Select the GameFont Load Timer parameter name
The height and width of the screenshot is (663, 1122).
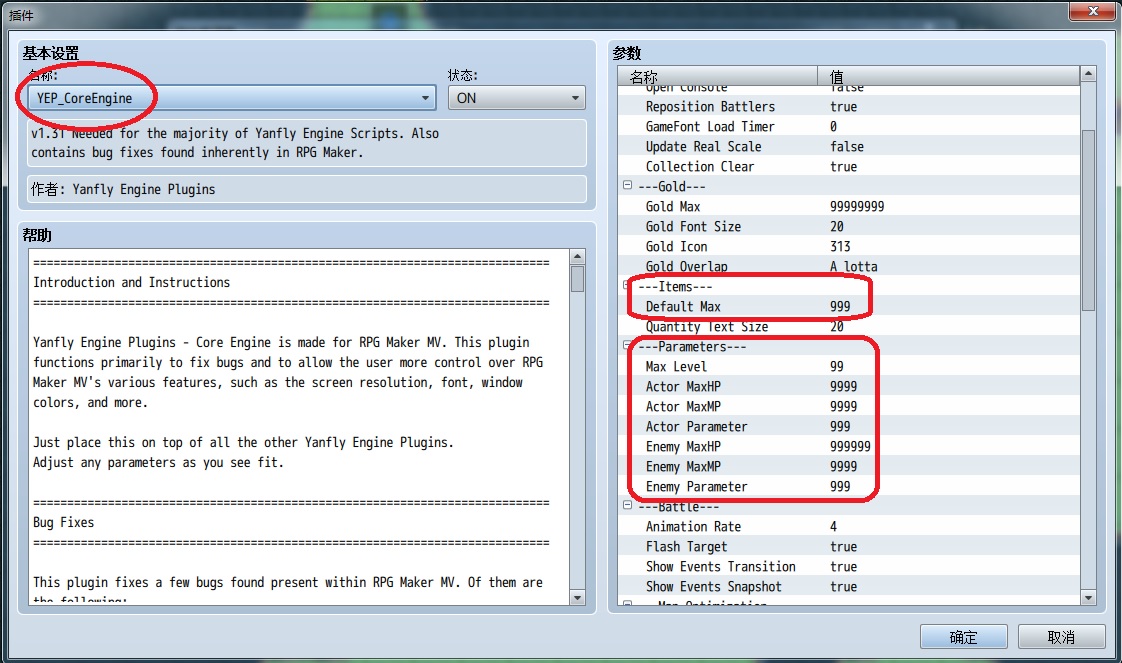point(710,127)
